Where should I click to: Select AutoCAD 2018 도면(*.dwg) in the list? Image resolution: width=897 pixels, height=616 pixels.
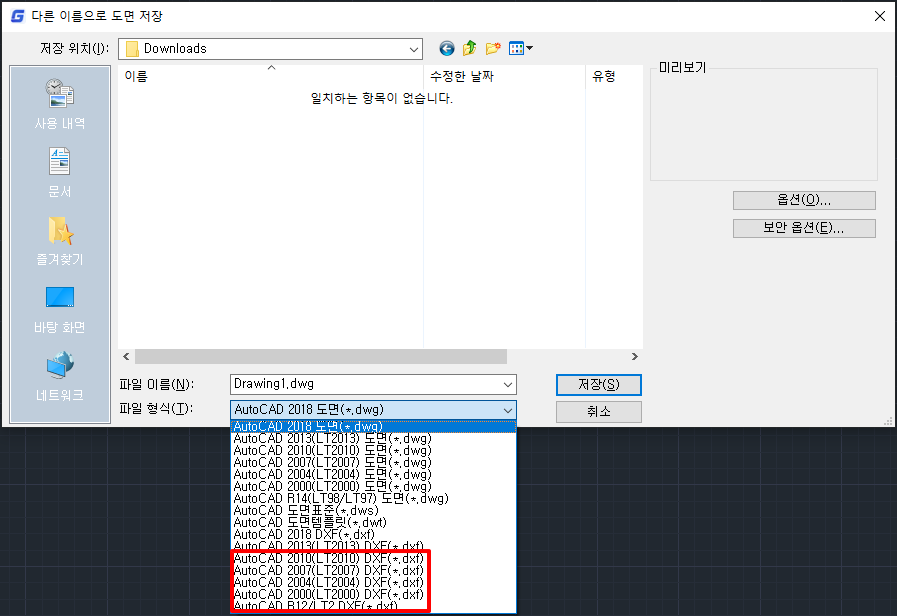pos(373,426)
